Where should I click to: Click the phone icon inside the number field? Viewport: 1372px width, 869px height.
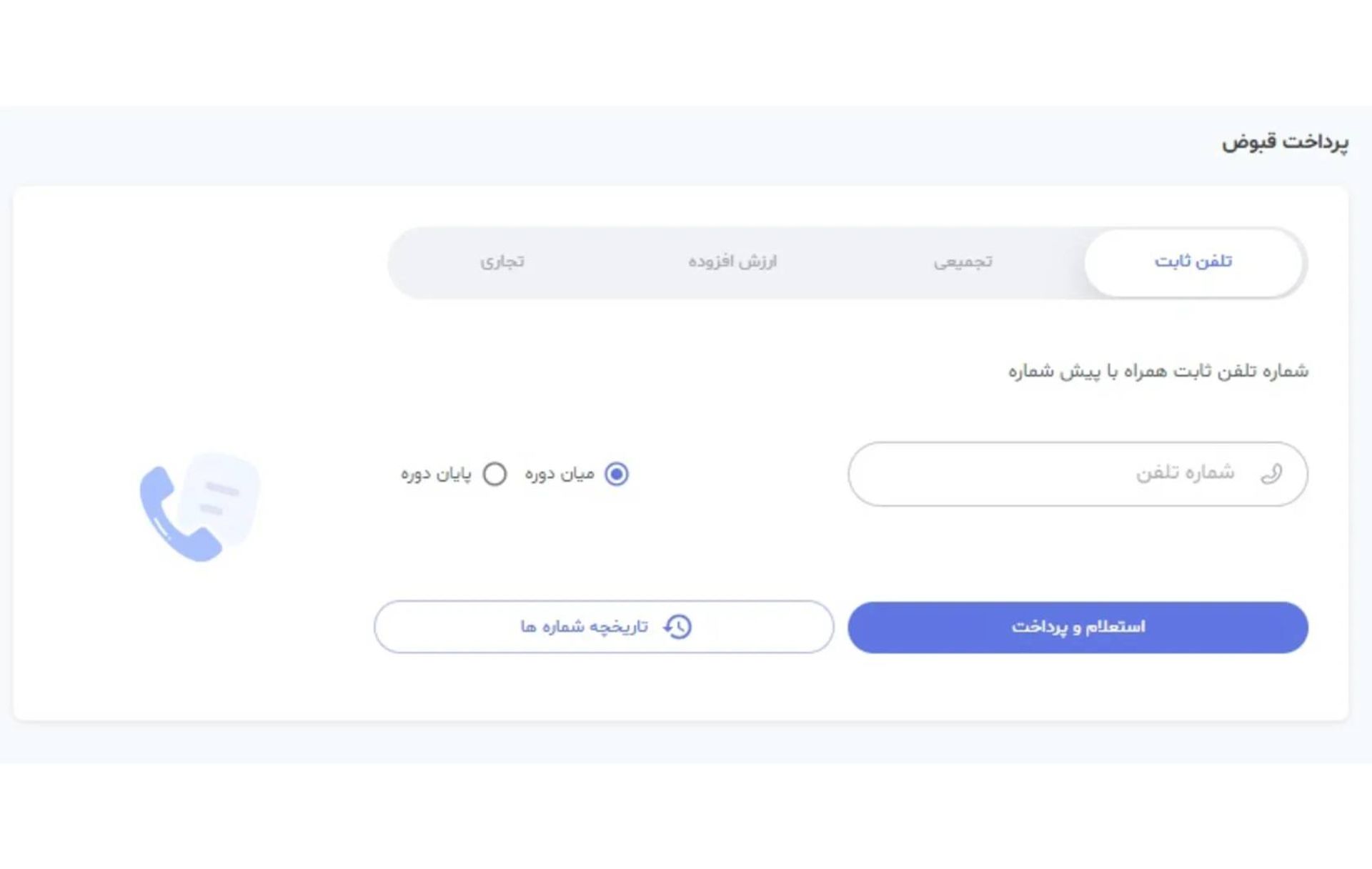click(1273, 473)
